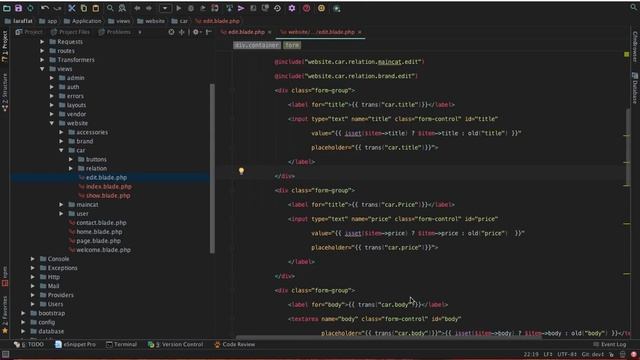Close the first edit.blade.php tab
Image resolution: width=640 pixels, height=360 pixels.
[269, 32]
